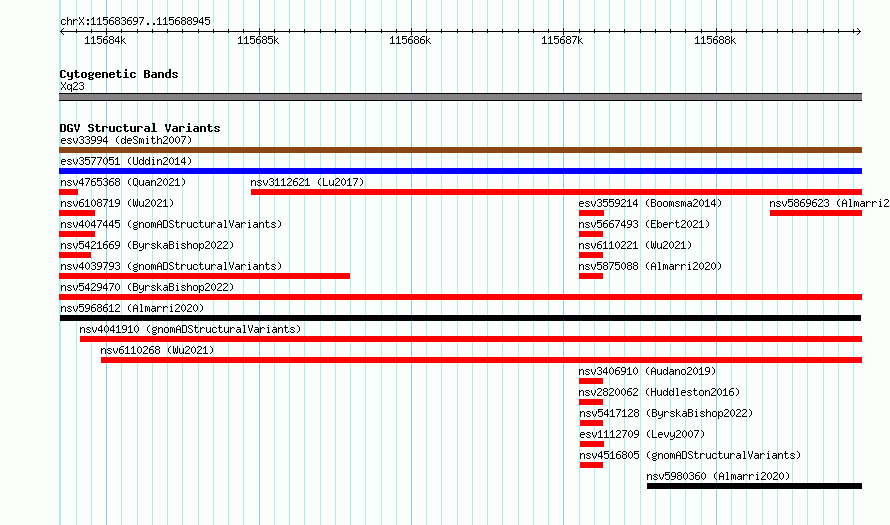Screen dimensions: 890x525
Task: Click the 115686k ruler position
Action: pos(410,40)
